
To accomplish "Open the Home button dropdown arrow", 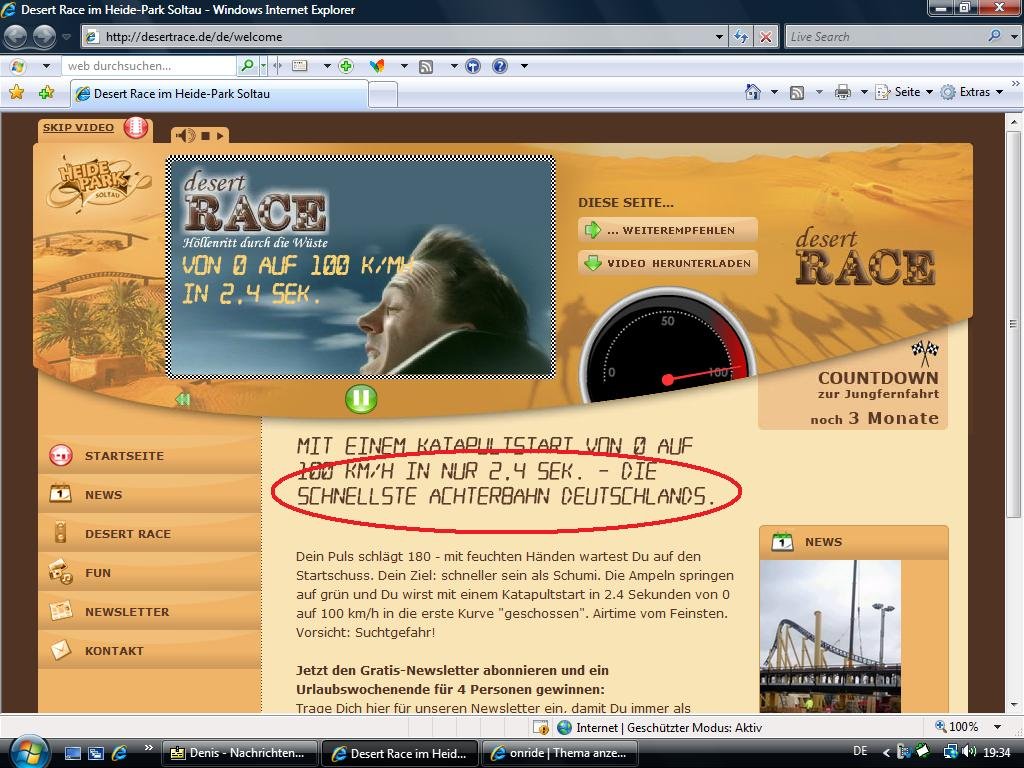I will click(774, 92).
